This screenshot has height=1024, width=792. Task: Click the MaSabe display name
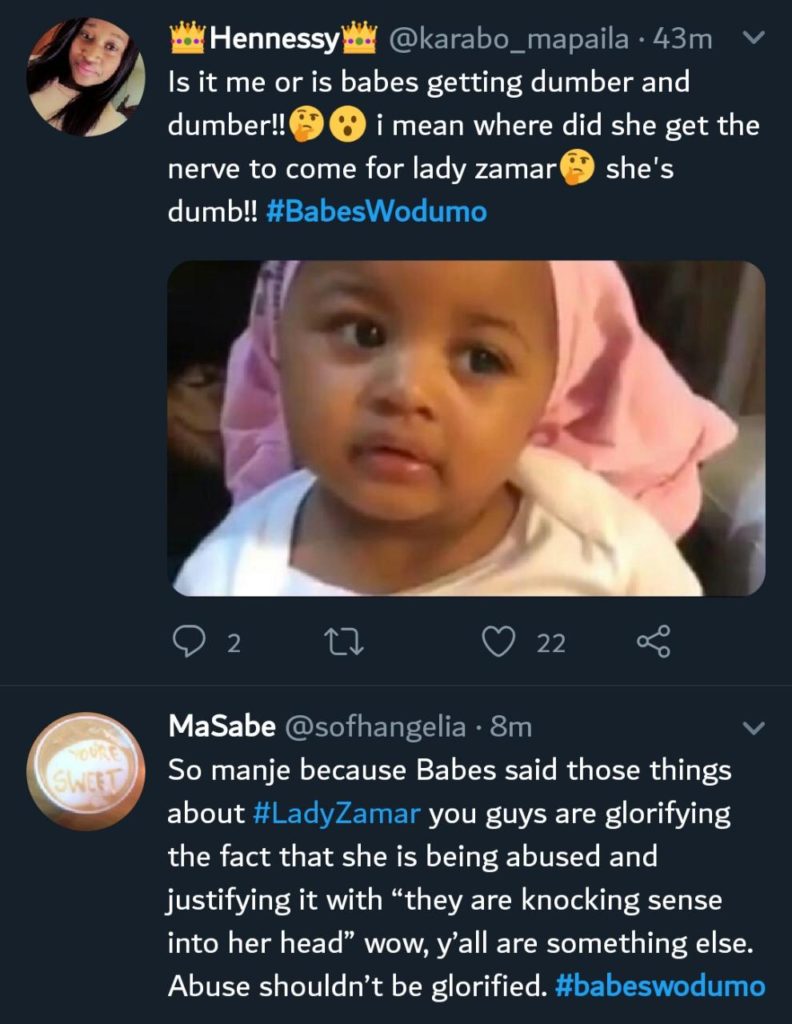coord(221,727)
